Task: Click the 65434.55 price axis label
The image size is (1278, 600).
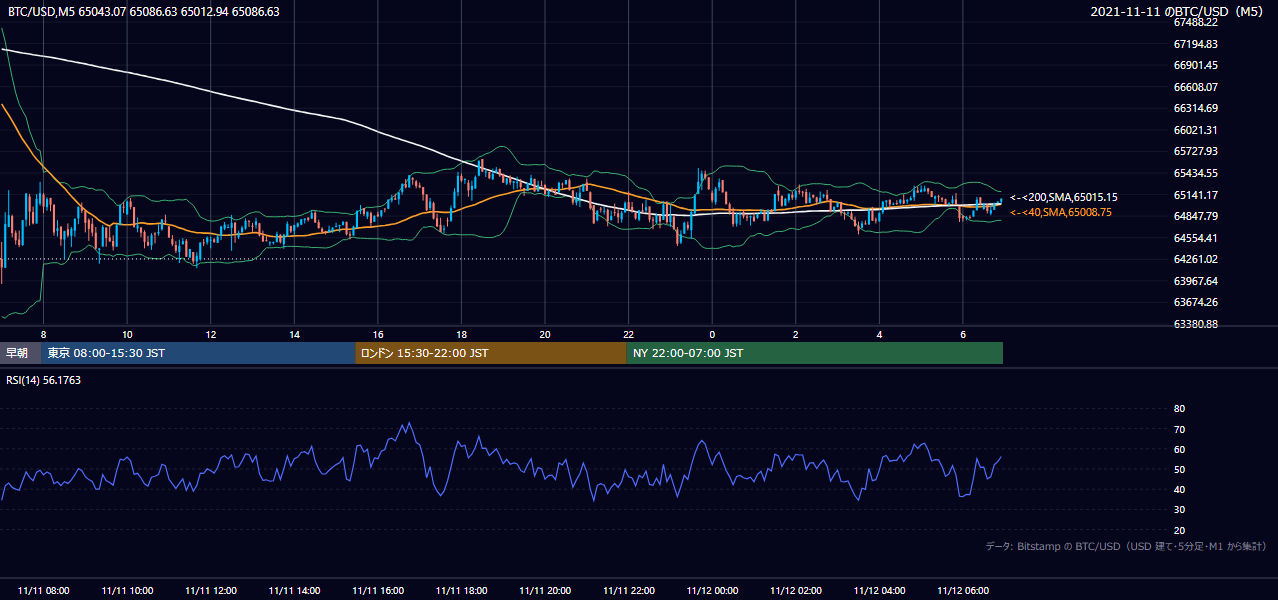Action: 1195,173
